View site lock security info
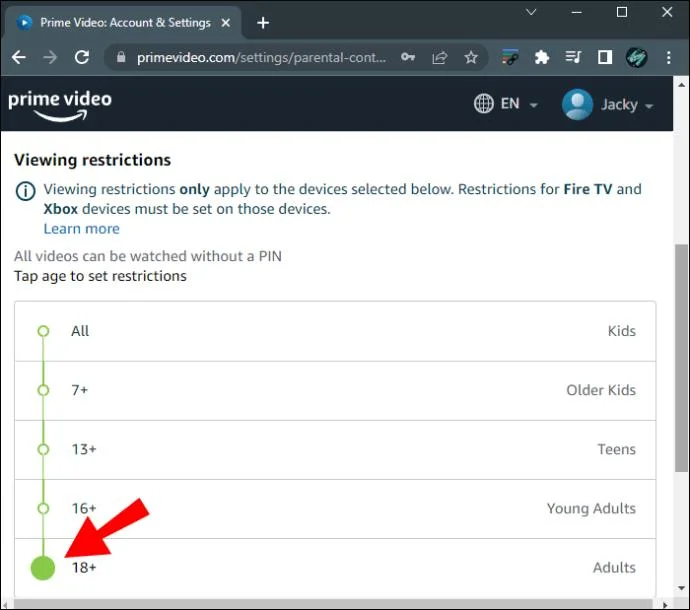 [x=121, y=57]
